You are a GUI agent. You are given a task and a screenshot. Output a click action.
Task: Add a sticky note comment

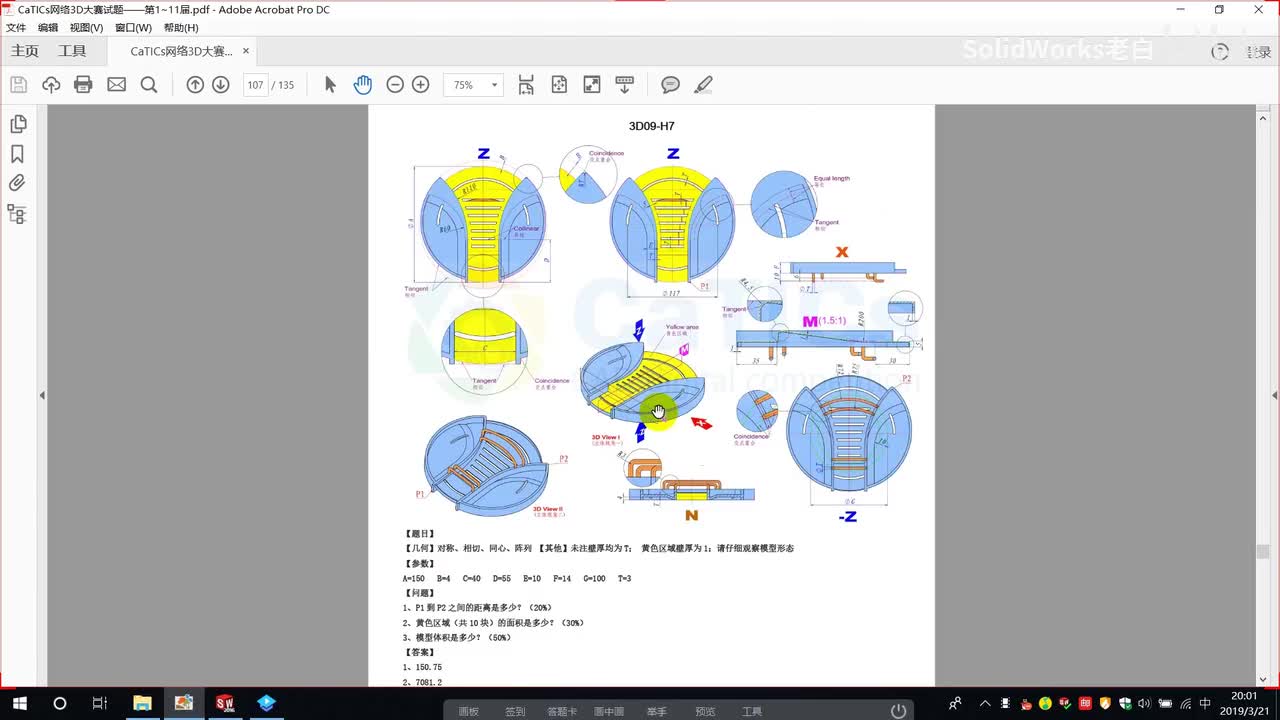pyautogui.click(x=670, y=85)
